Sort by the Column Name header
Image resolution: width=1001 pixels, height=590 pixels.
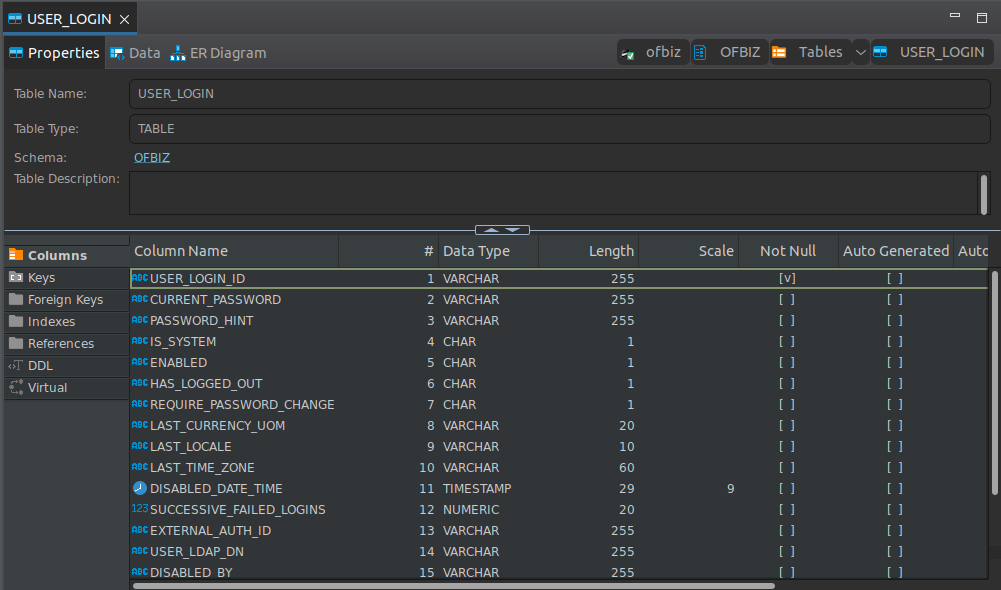click(x=181, y=251)
